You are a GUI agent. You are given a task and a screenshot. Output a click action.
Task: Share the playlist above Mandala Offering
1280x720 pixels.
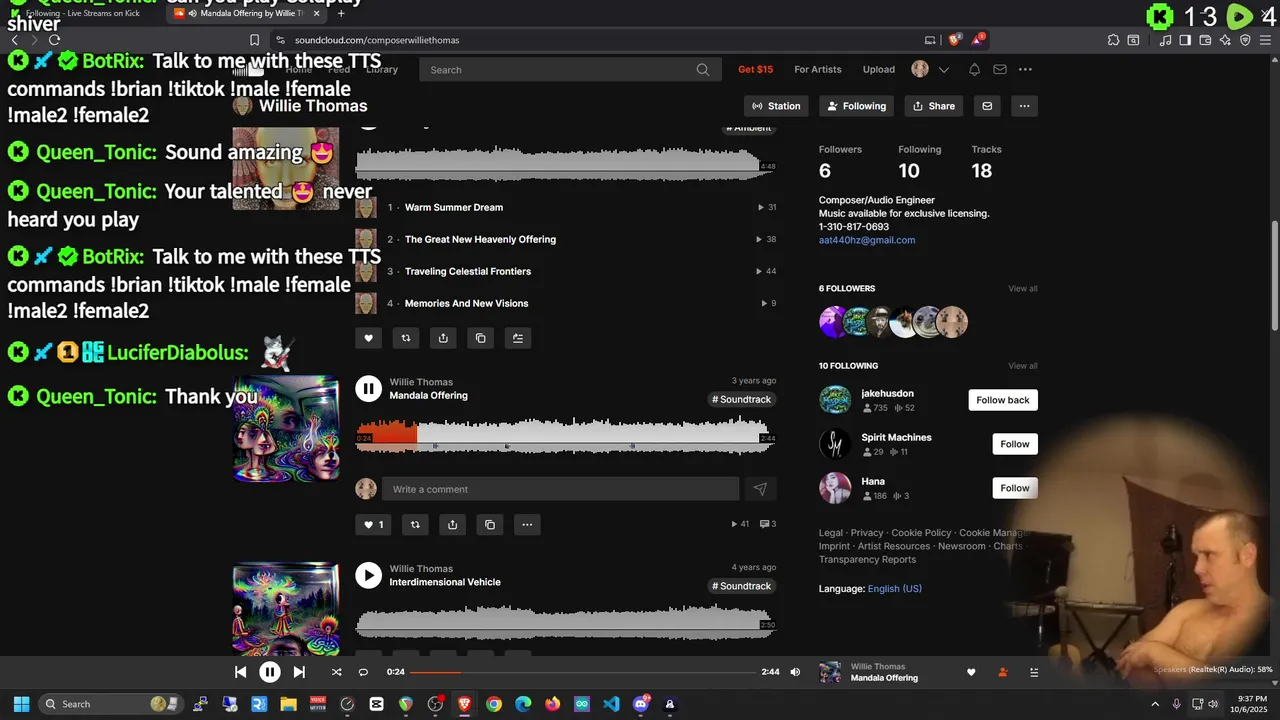tap(443, 338)
